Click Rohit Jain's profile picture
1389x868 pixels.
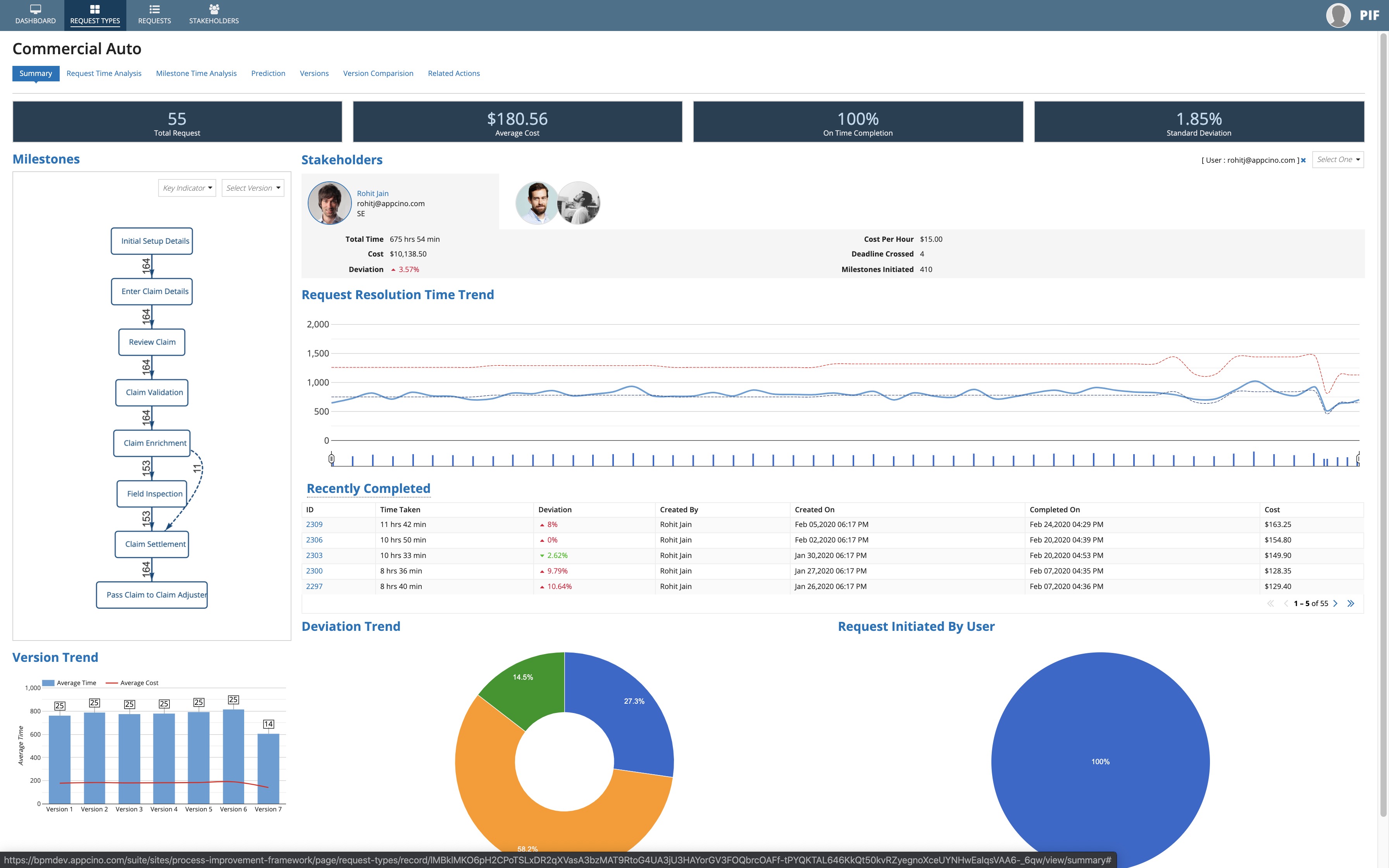point(330,203)
